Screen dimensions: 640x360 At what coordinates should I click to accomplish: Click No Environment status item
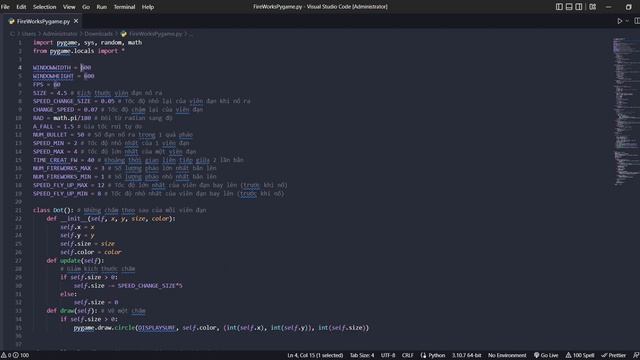point(507,355)
